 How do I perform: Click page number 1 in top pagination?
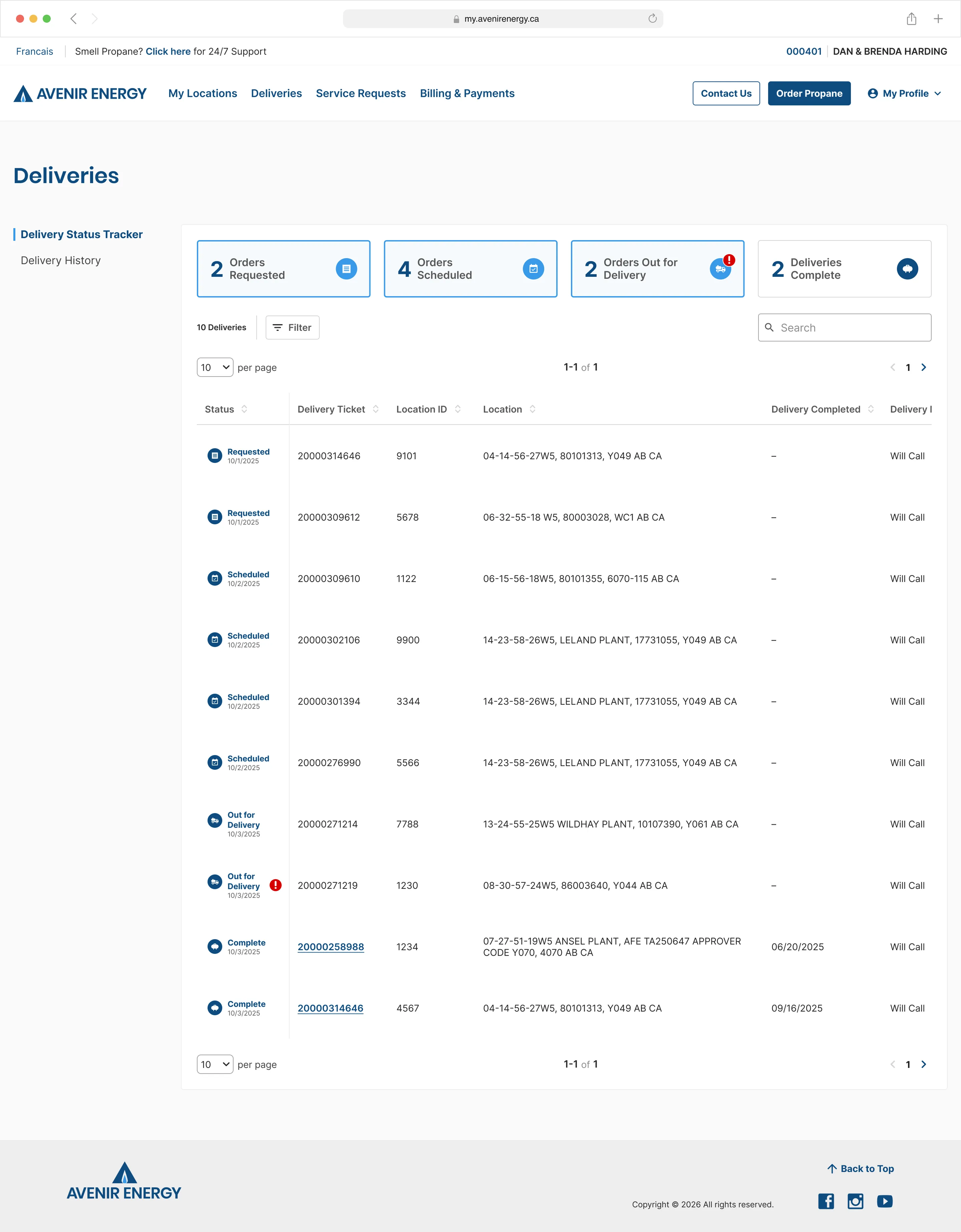click(x=908, y=368)
